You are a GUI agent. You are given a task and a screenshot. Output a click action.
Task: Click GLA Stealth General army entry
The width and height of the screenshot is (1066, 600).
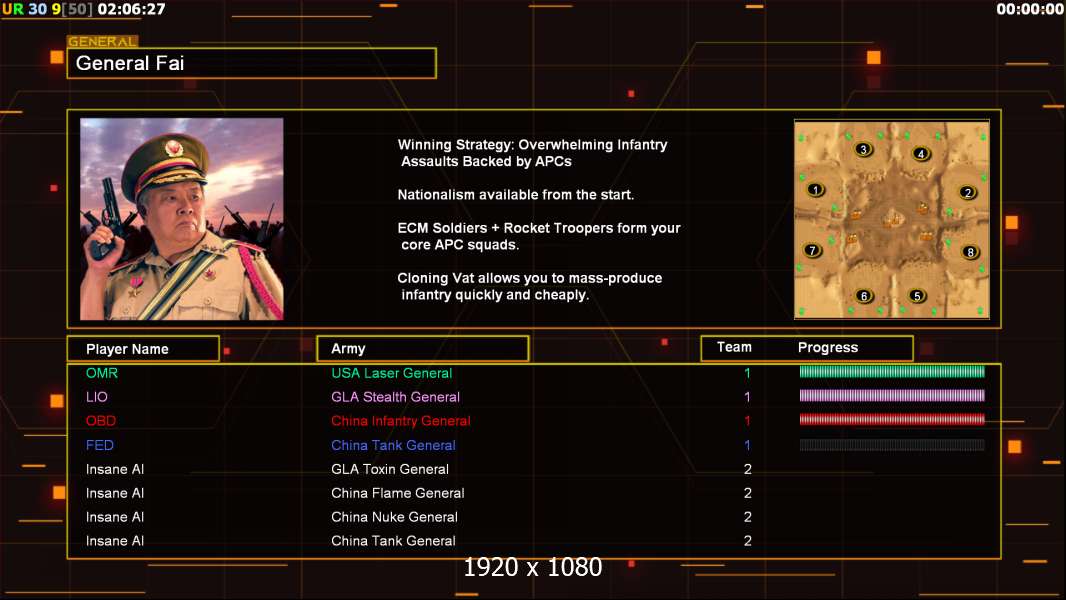click(396, 397)
